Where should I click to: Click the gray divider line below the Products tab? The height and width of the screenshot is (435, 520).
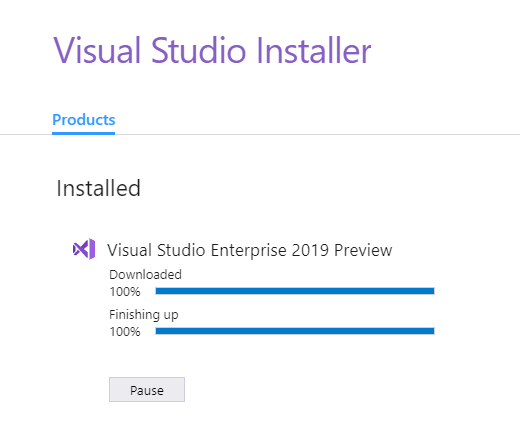(x=317, y=135)
